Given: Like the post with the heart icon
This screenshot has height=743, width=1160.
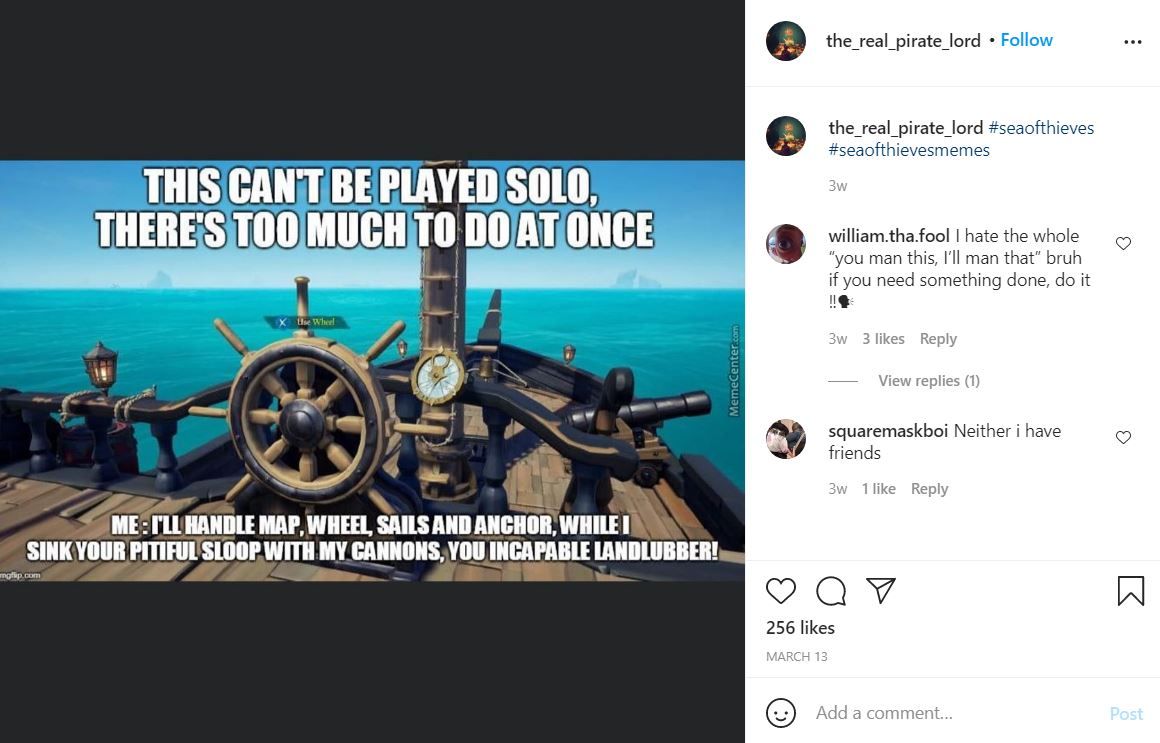Looking at the screenshot, I should click(780, 591).
